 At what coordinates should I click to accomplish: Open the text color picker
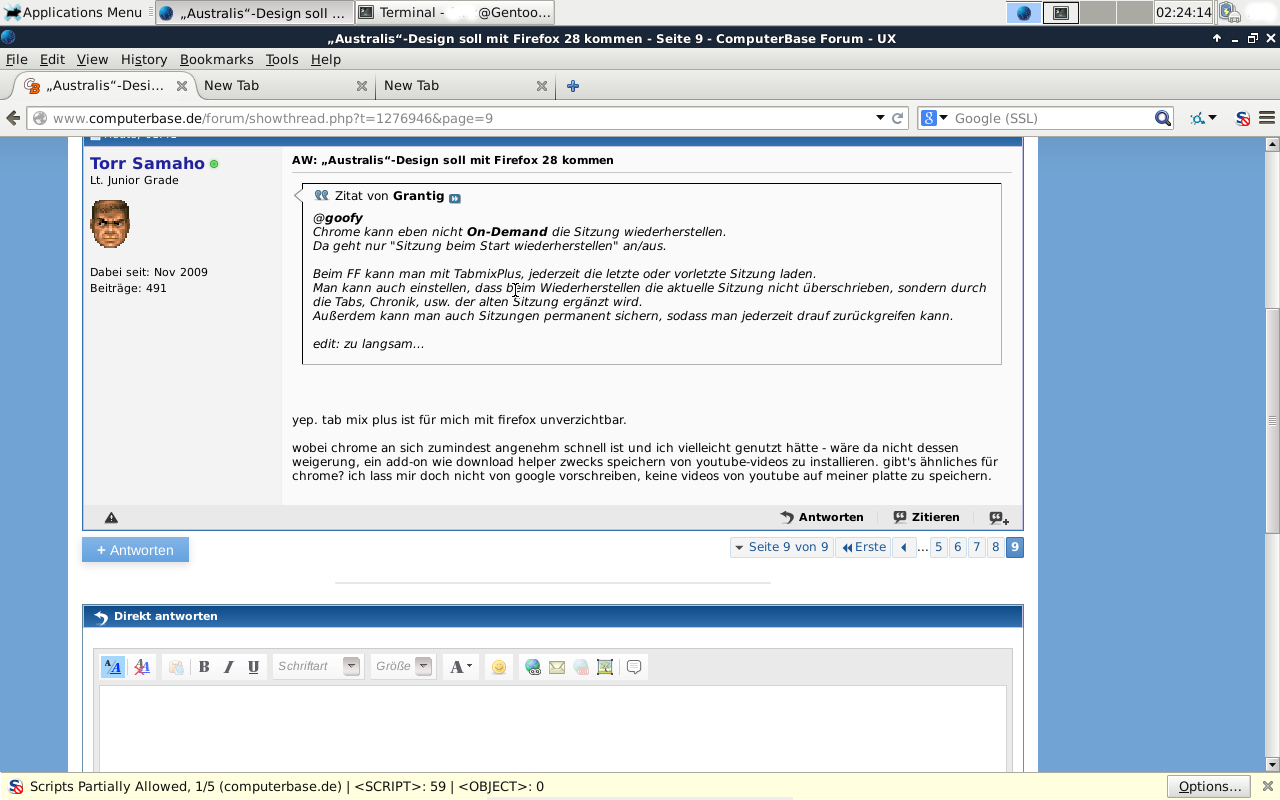click(x=460, y=667)
